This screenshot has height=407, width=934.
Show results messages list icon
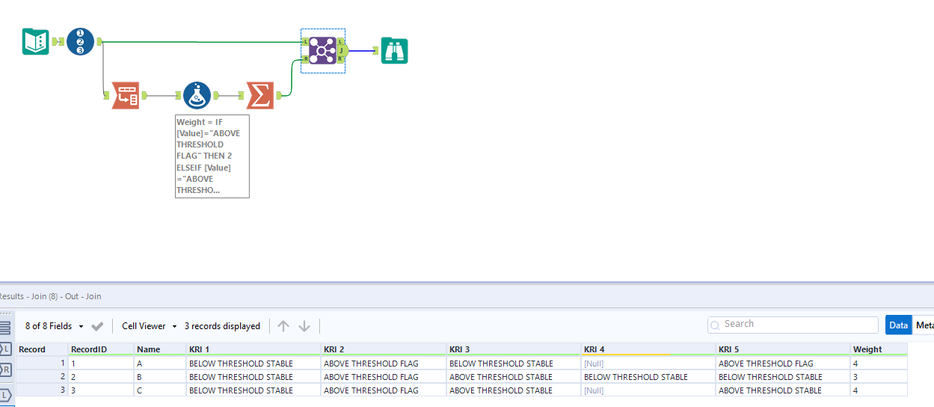click(x=5, y=327)
